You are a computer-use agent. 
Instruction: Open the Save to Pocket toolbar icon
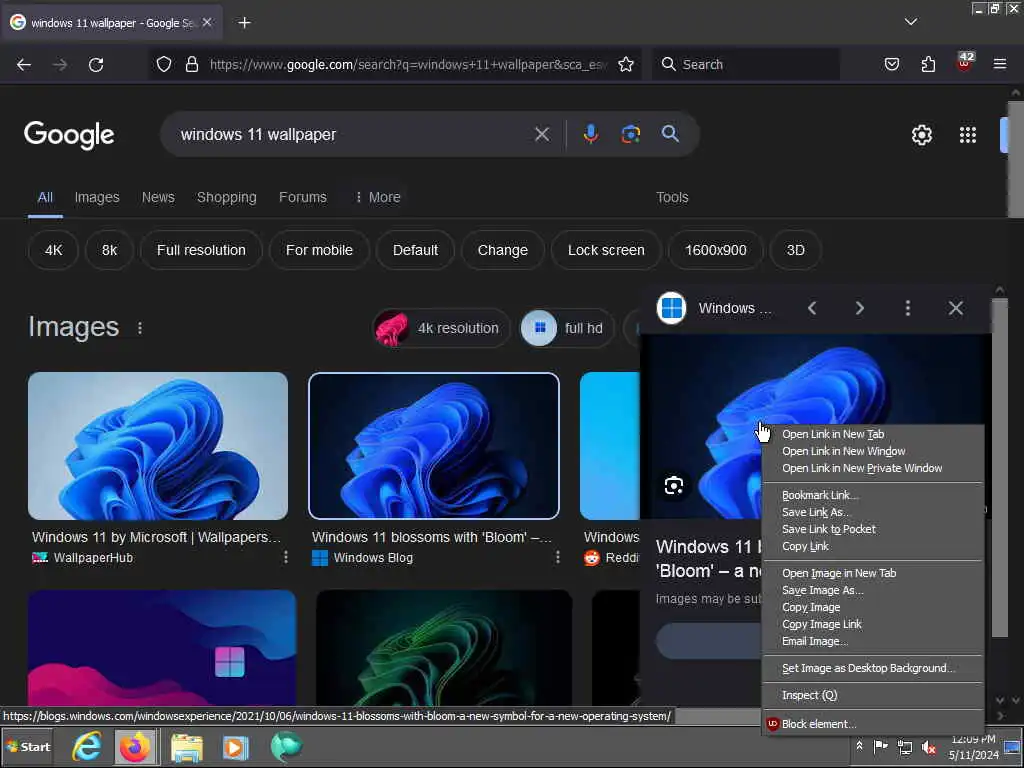coord(891,64)
